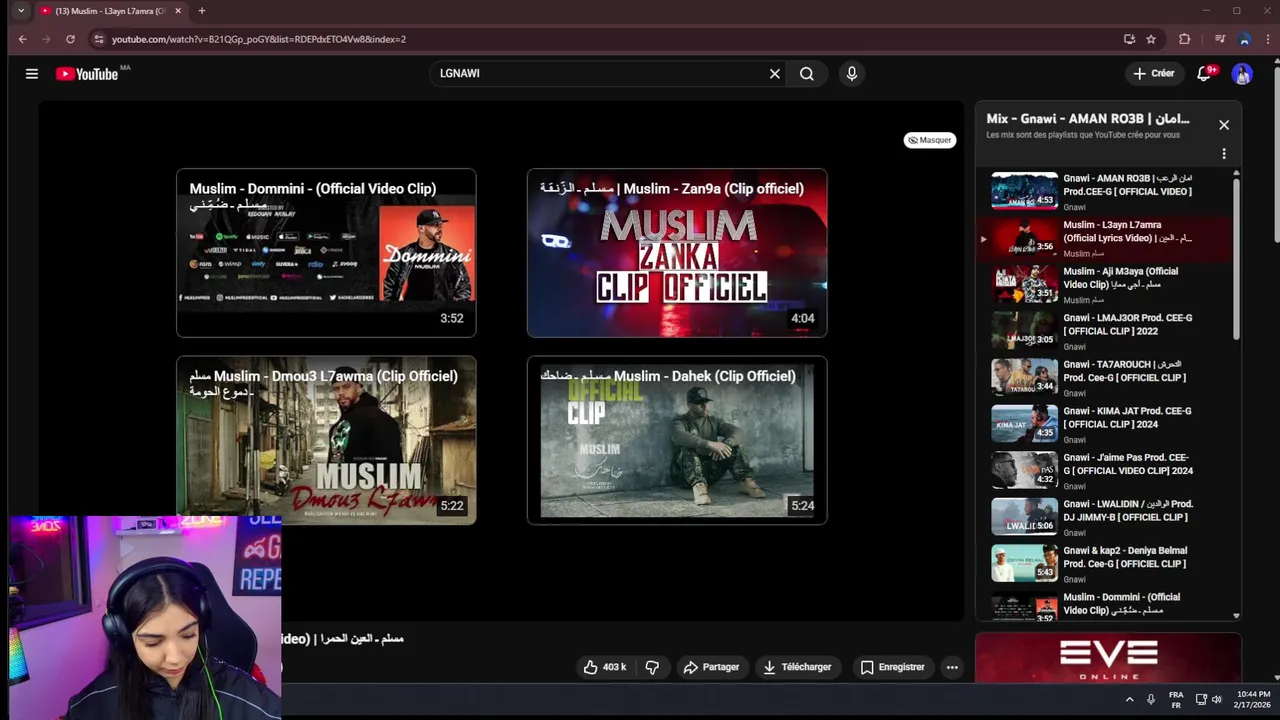Open the YouTube notifications bell

click(x=1205, y=73)
